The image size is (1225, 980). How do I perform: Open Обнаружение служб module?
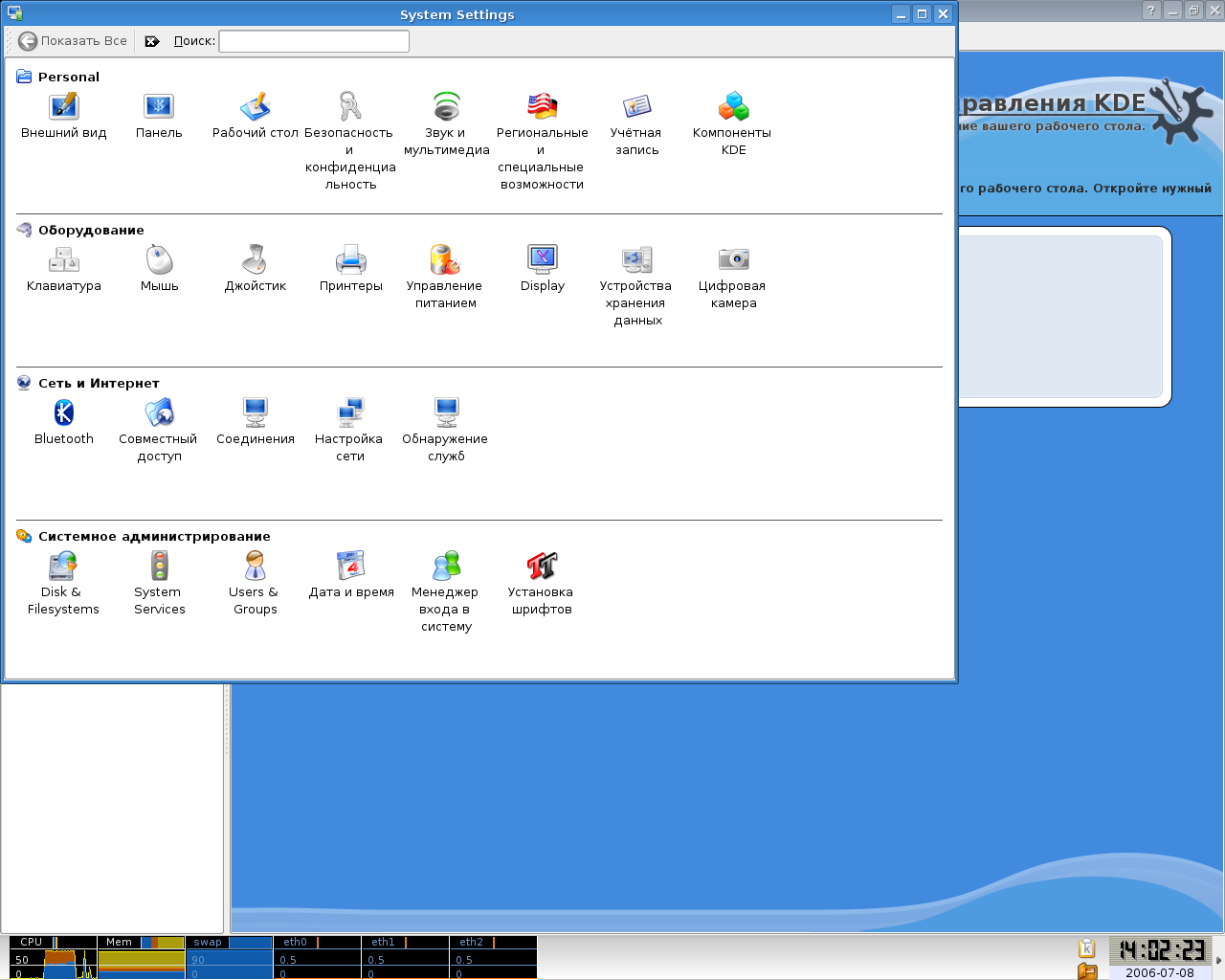tap(446, 431)
